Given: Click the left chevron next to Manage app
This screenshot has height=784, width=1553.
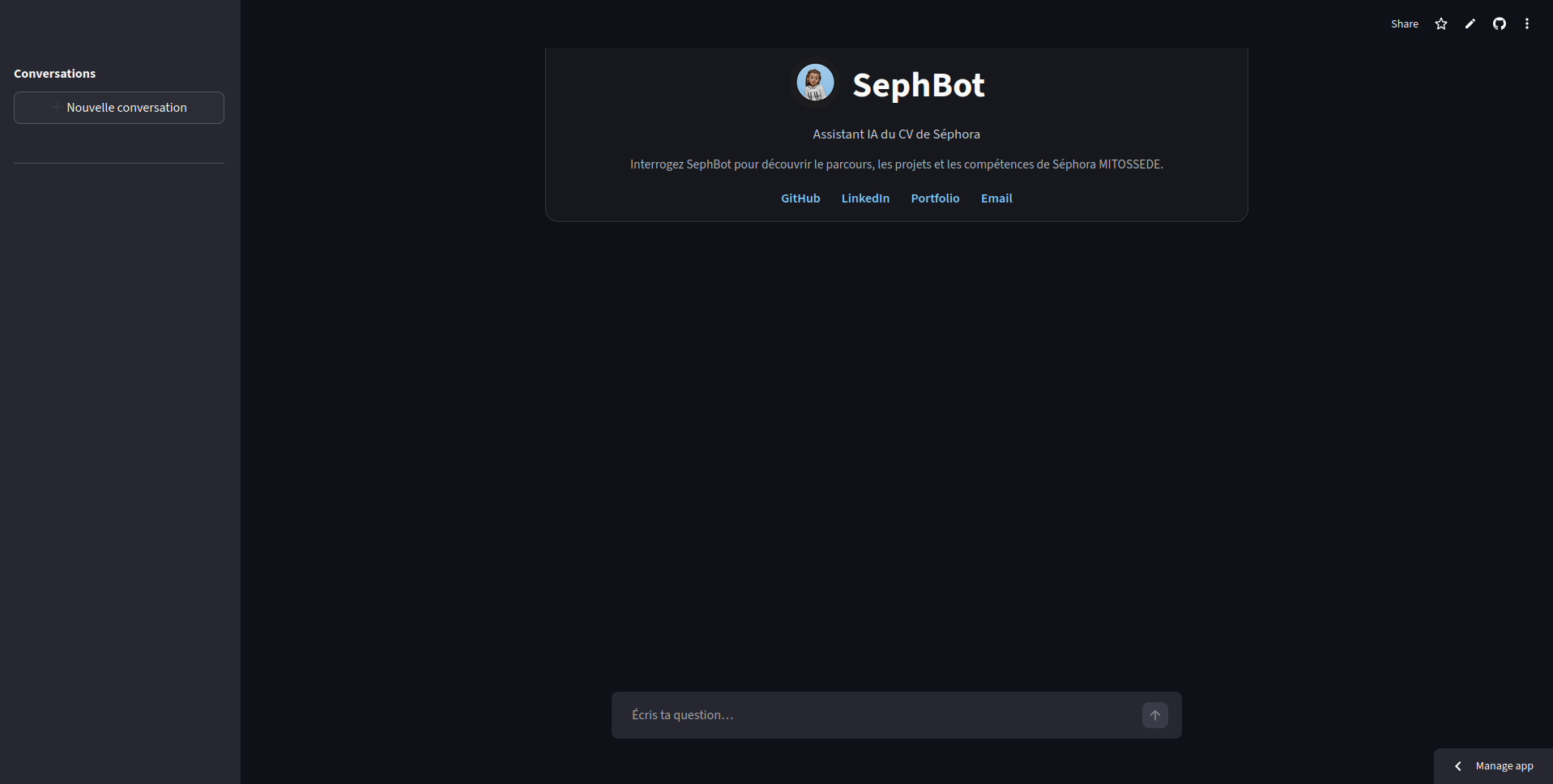Looking at the screenshot, I should [x=1457, y=765].
